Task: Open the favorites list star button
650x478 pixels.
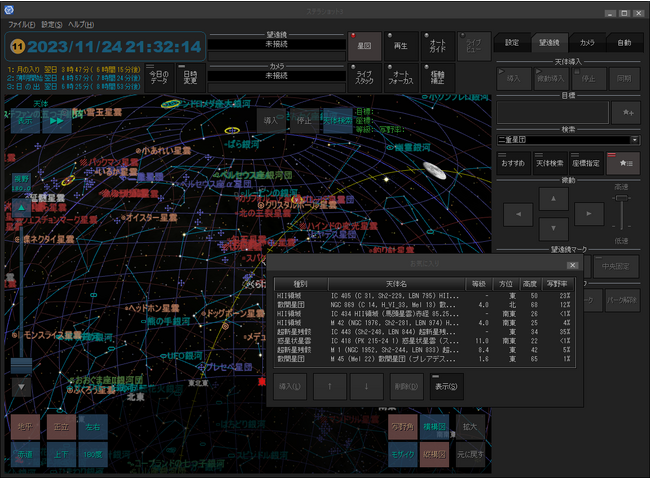Action: click(x=623, y=163)
